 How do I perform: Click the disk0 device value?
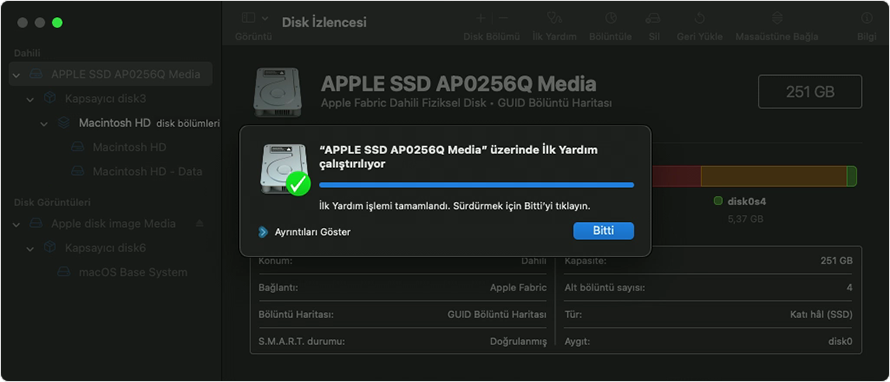coord(841,342)
